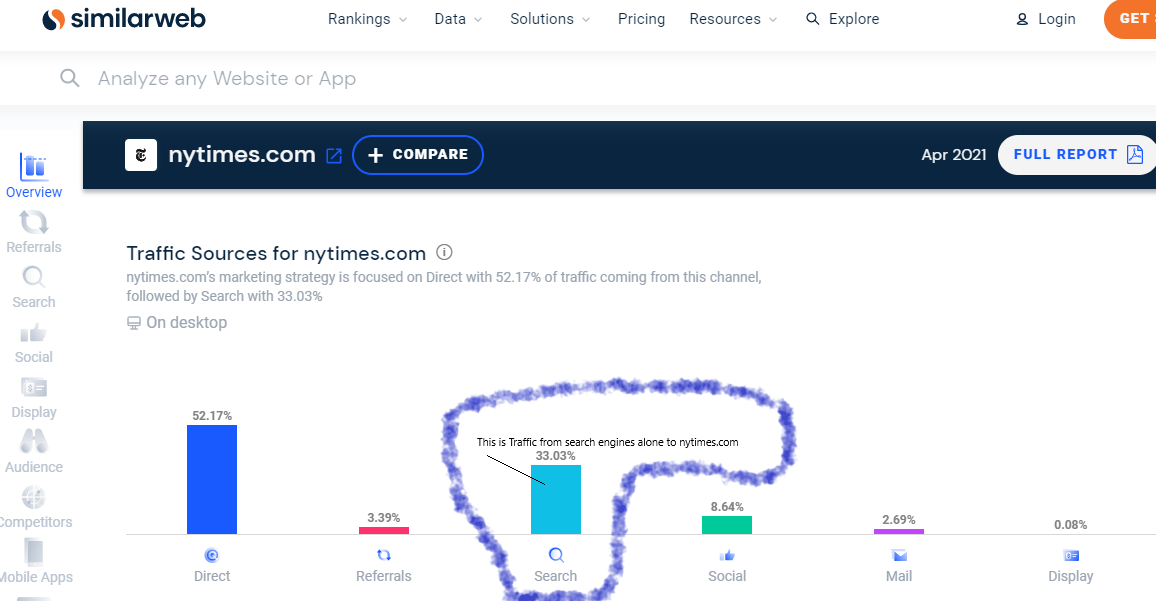Open the Overview sidebar icon
Image resolution: width=1156 pixels, height=601 pixels.
tap(34, 167)
